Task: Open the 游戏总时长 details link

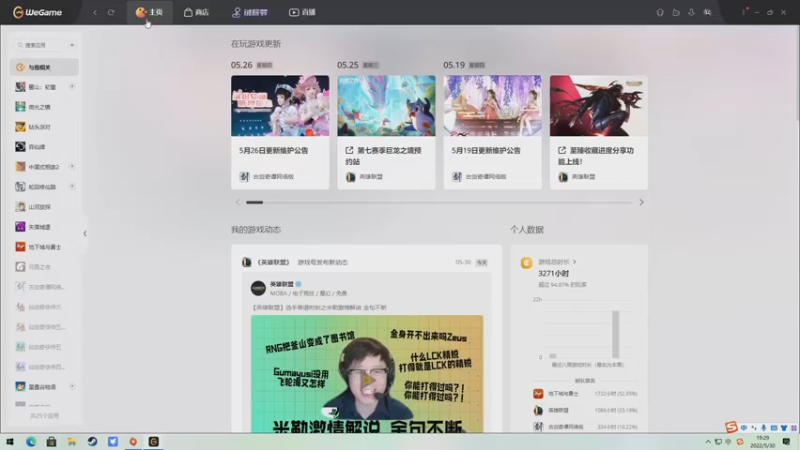Action: click(x=557, y=262)
